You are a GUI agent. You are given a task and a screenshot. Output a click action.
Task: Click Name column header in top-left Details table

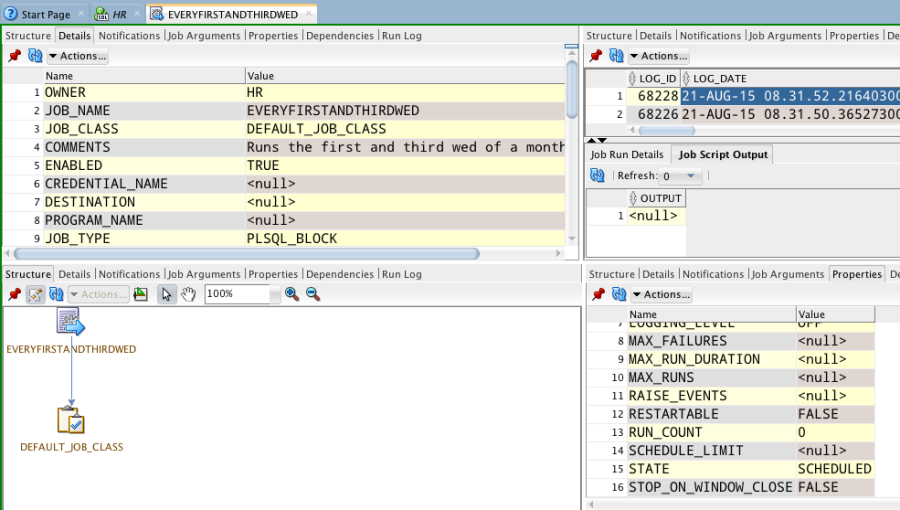pos(145,76)
